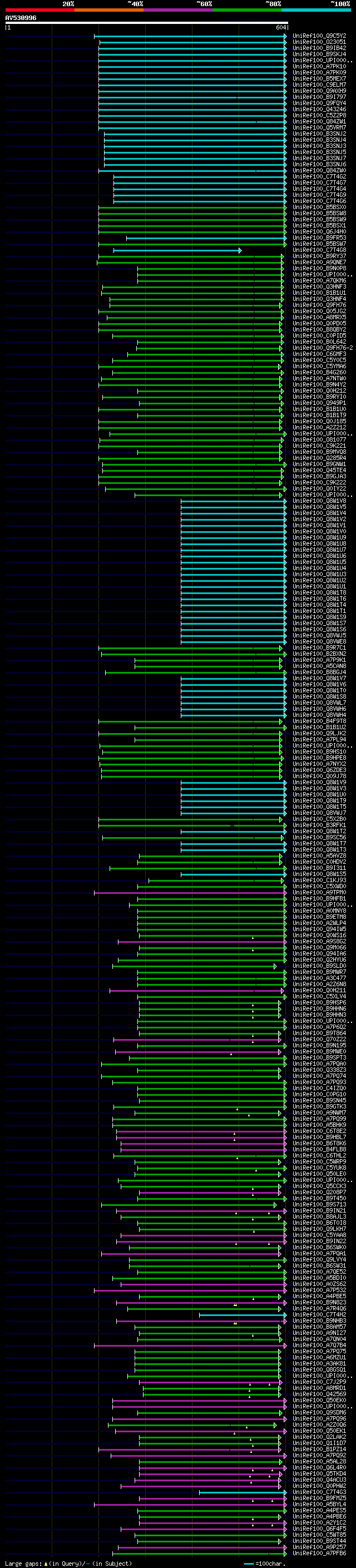Click hit label UniRef100_A7PK10
Viewport: 356px width, 1568px height.
tap(319, 66)
